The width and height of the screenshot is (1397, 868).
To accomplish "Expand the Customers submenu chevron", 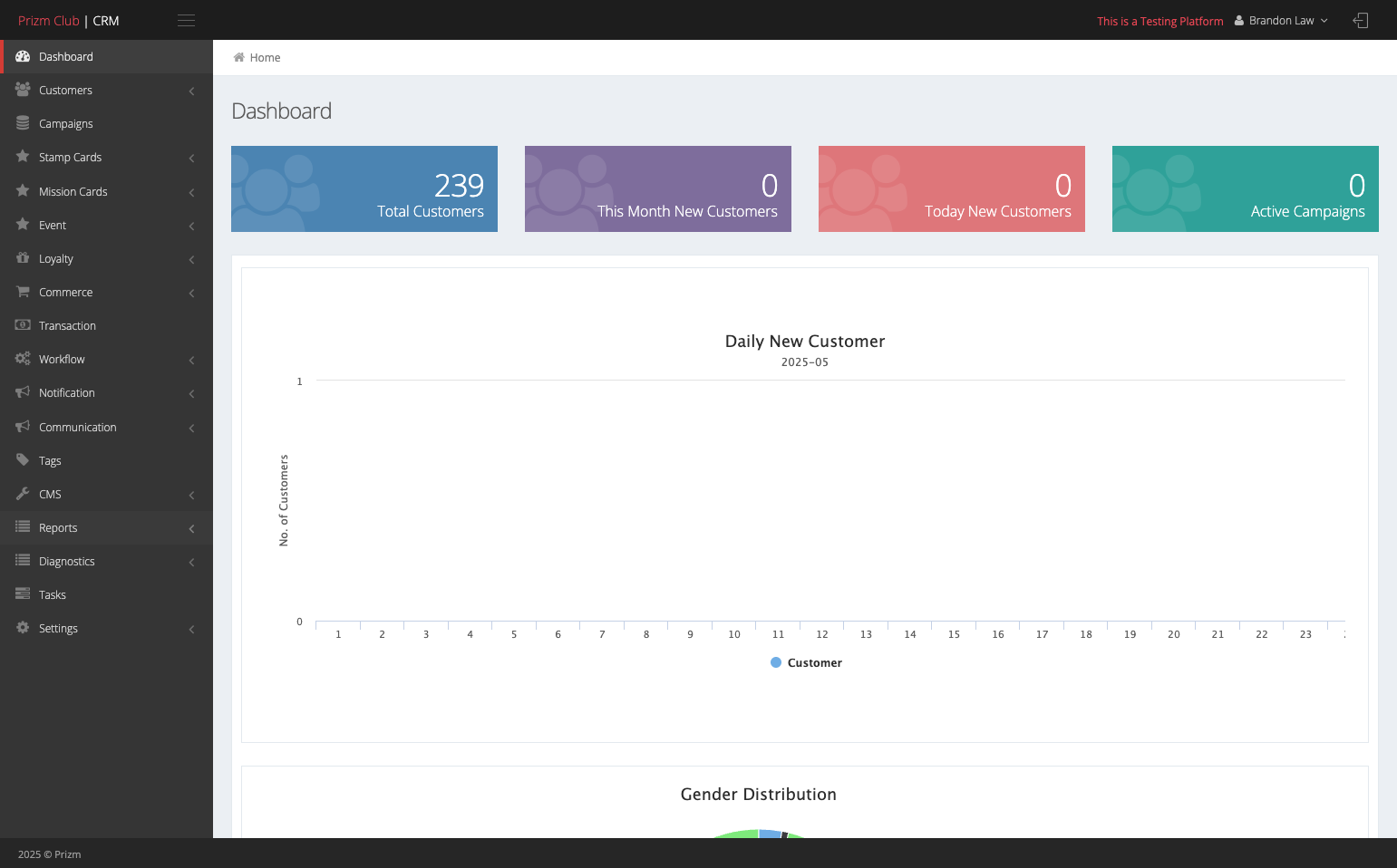I will [191, 91].
